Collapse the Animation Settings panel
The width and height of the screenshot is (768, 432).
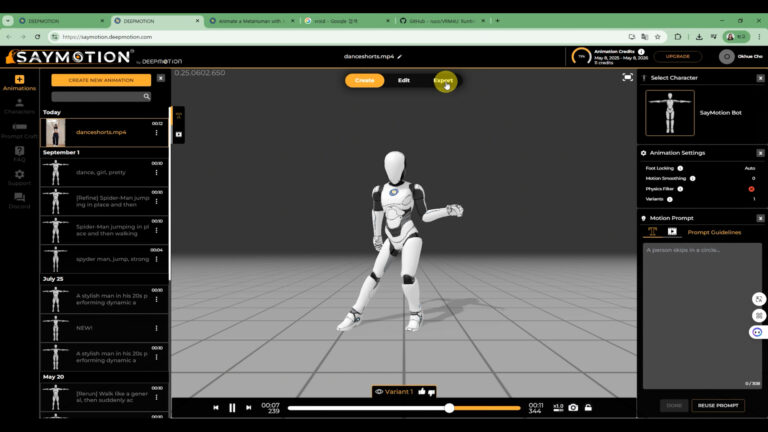[760, 153]
